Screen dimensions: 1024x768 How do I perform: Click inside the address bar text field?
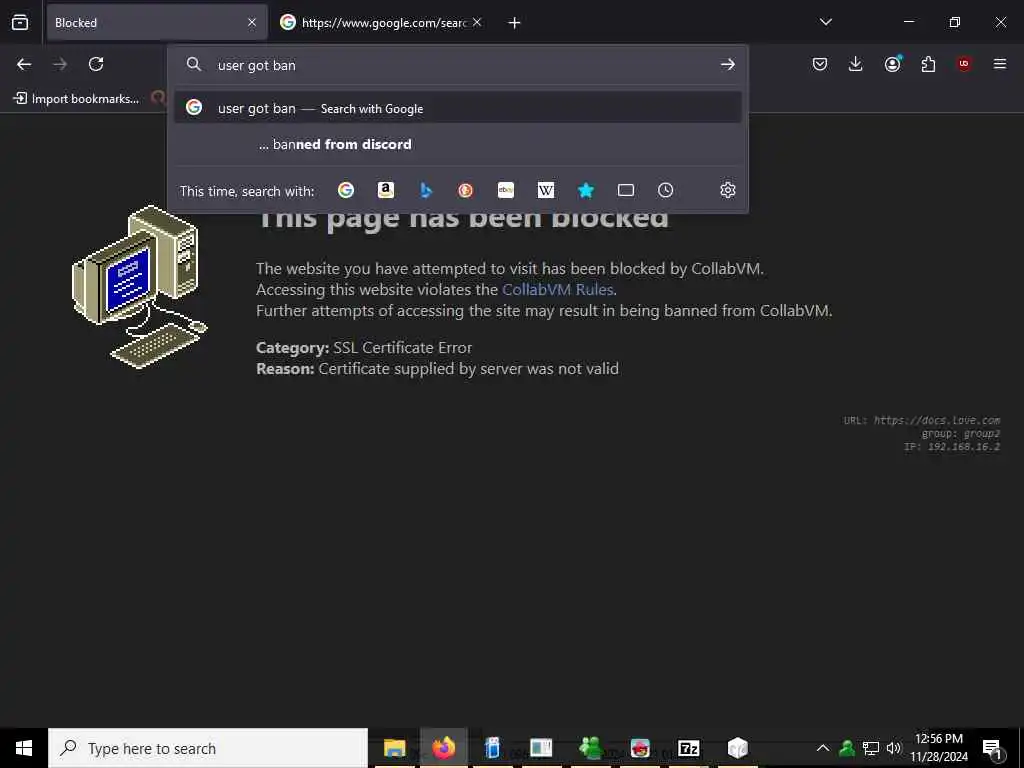(457, 65)
